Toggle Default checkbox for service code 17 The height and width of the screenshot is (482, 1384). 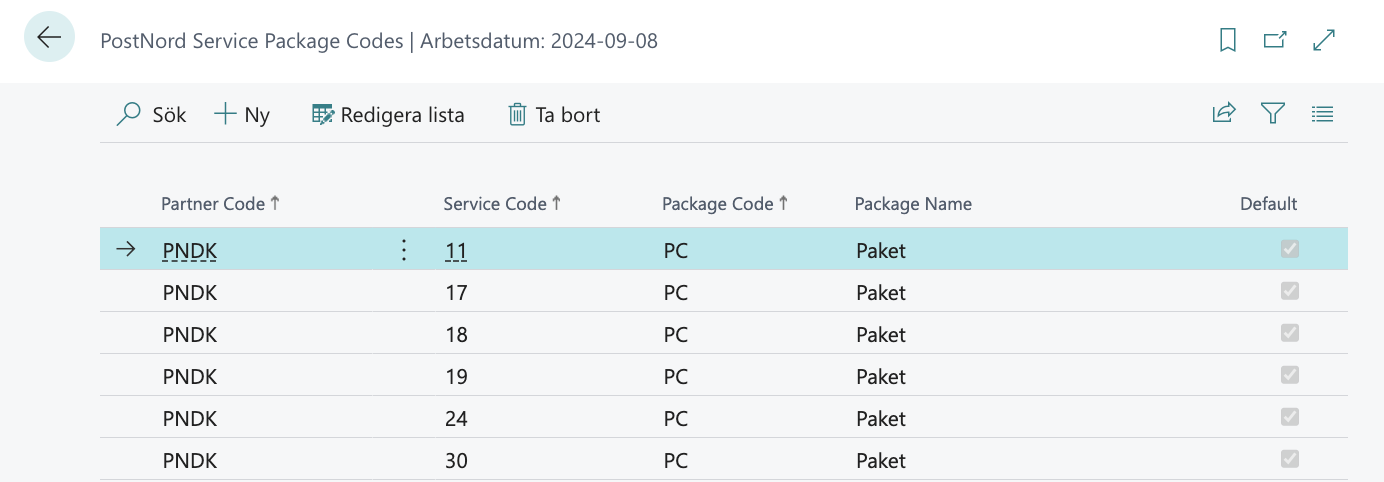(x=1290, y=291)
